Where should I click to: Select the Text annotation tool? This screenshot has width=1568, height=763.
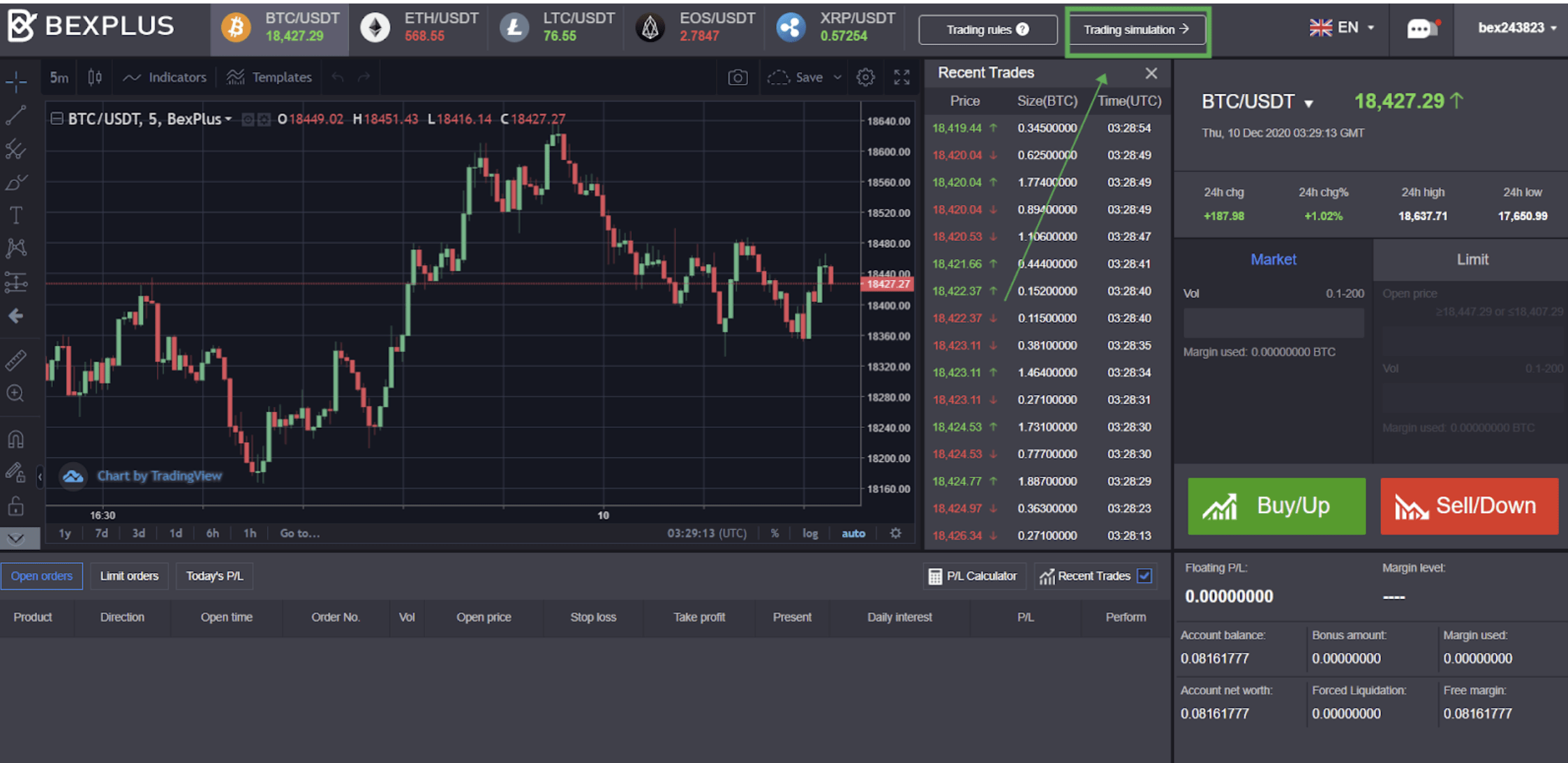click(x=16, y=215)
